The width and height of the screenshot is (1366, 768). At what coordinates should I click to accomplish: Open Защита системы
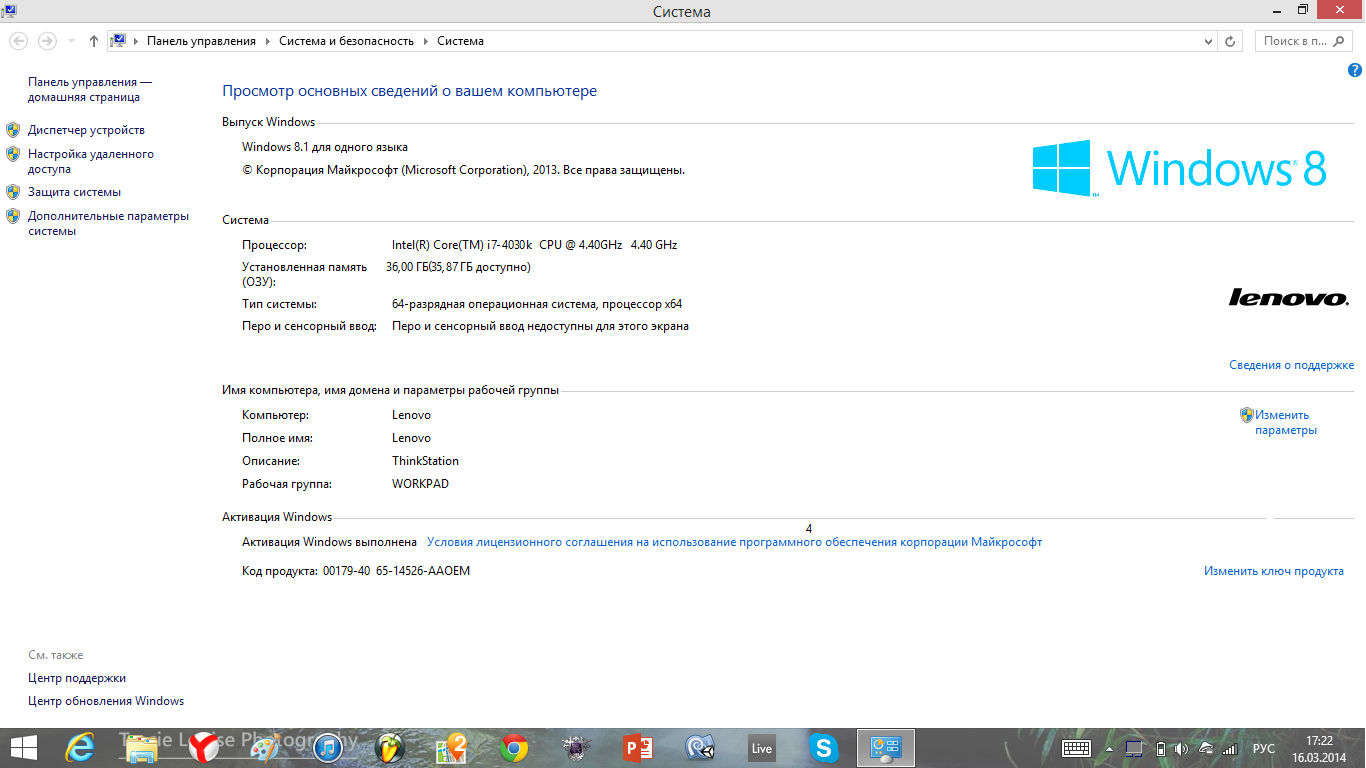coord(74,192)
